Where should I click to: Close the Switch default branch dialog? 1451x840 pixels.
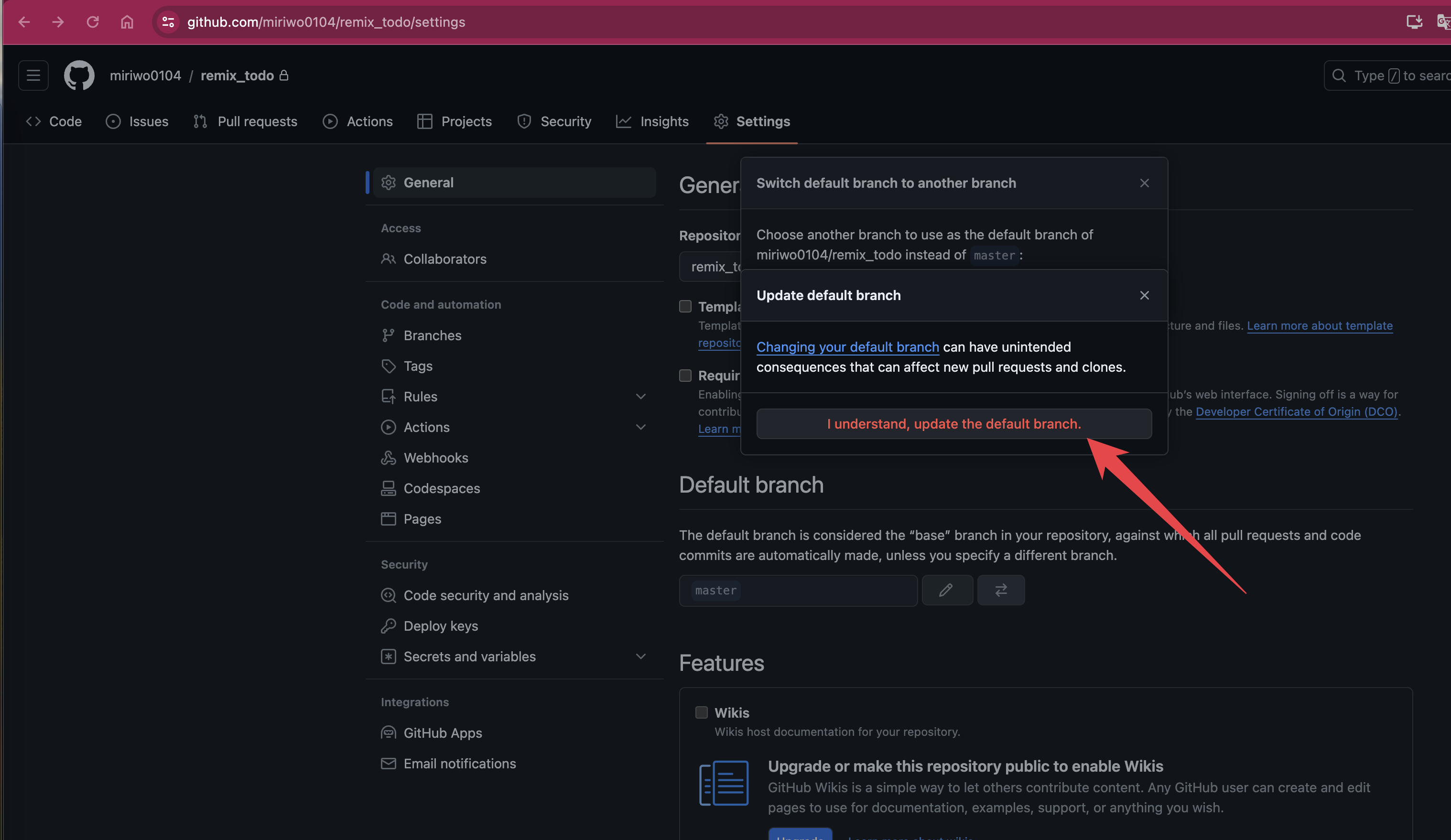1144,183
